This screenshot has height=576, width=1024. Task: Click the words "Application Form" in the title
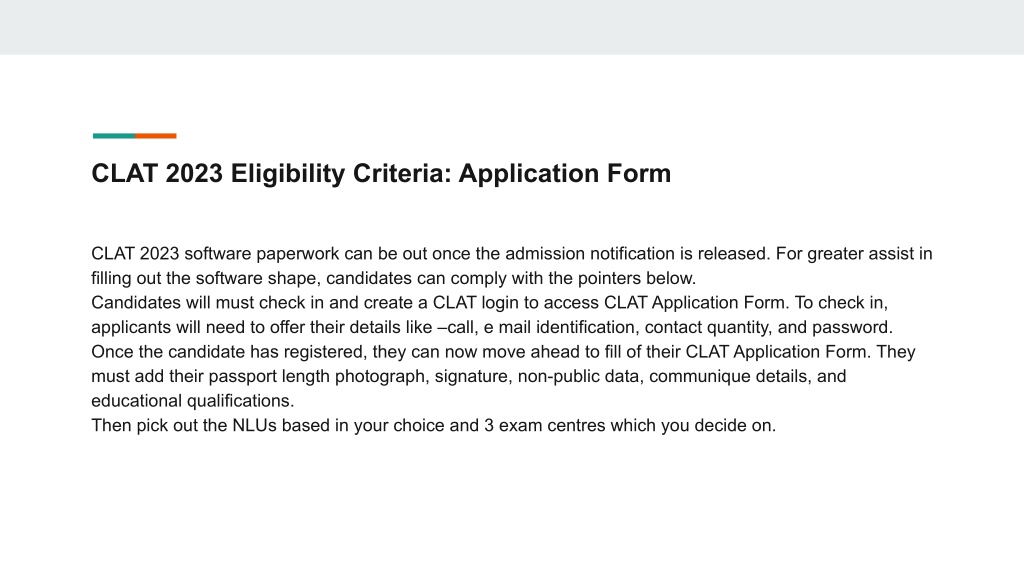[x=564, y=174]
